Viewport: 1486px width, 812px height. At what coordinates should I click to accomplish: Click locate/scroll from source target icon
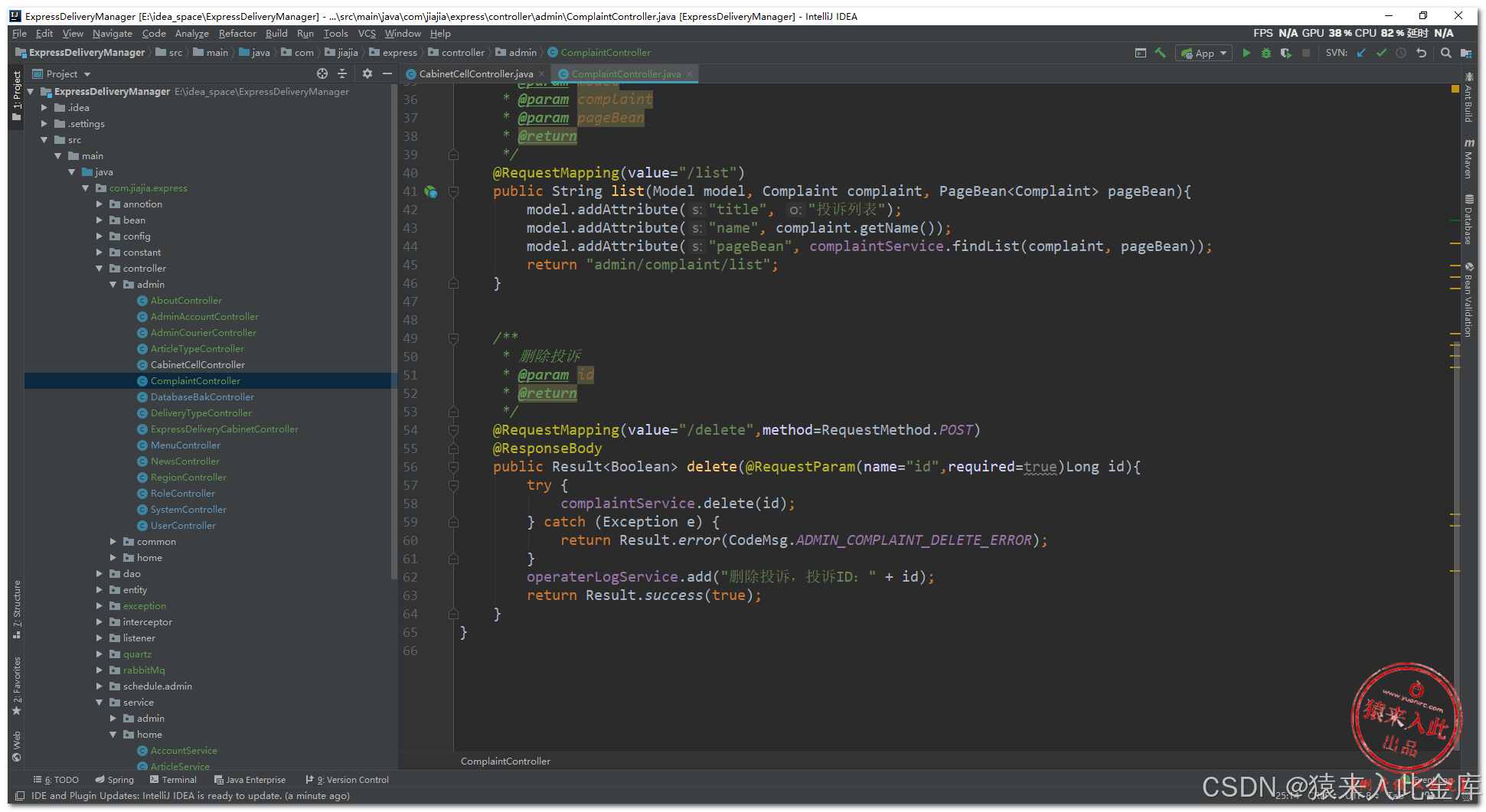(322, 73)
